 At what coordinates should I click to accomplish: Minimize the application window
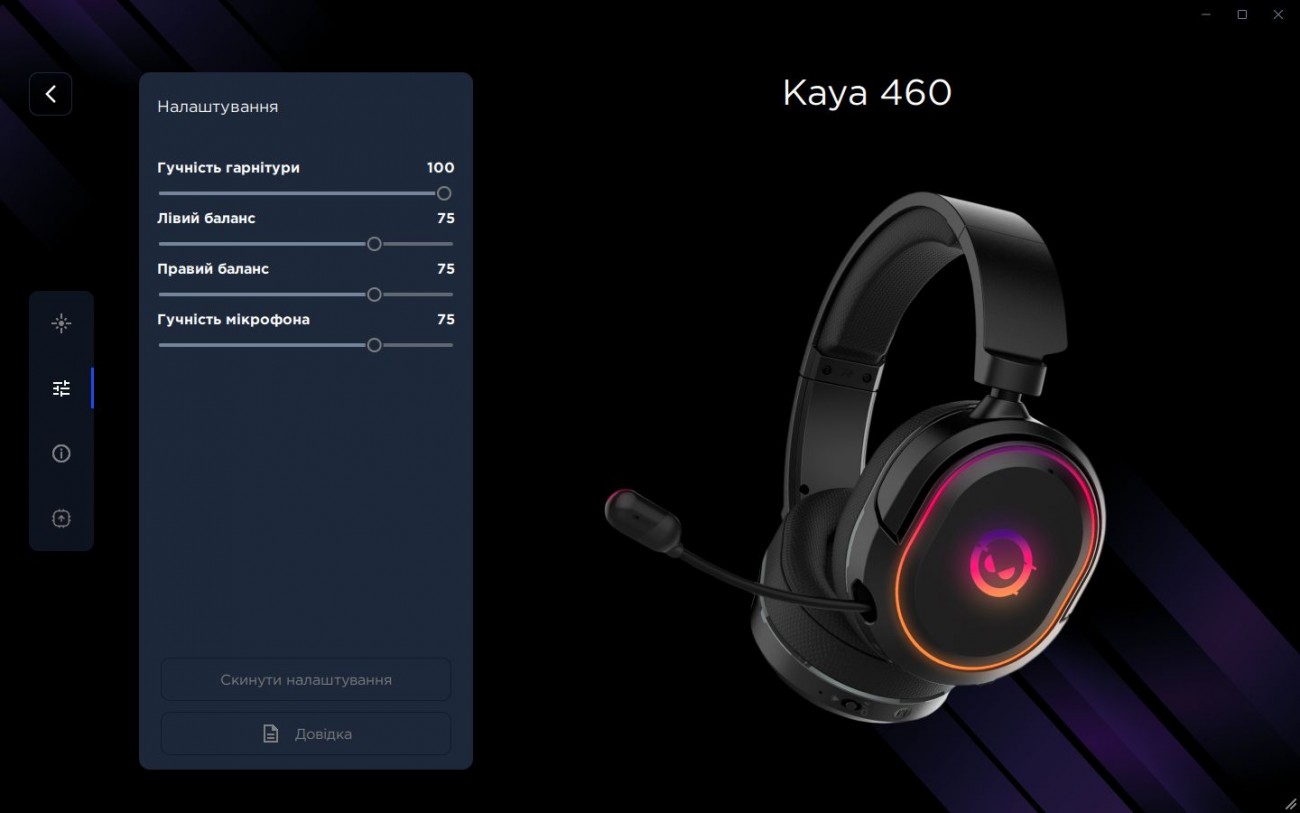coord(1206,14)
